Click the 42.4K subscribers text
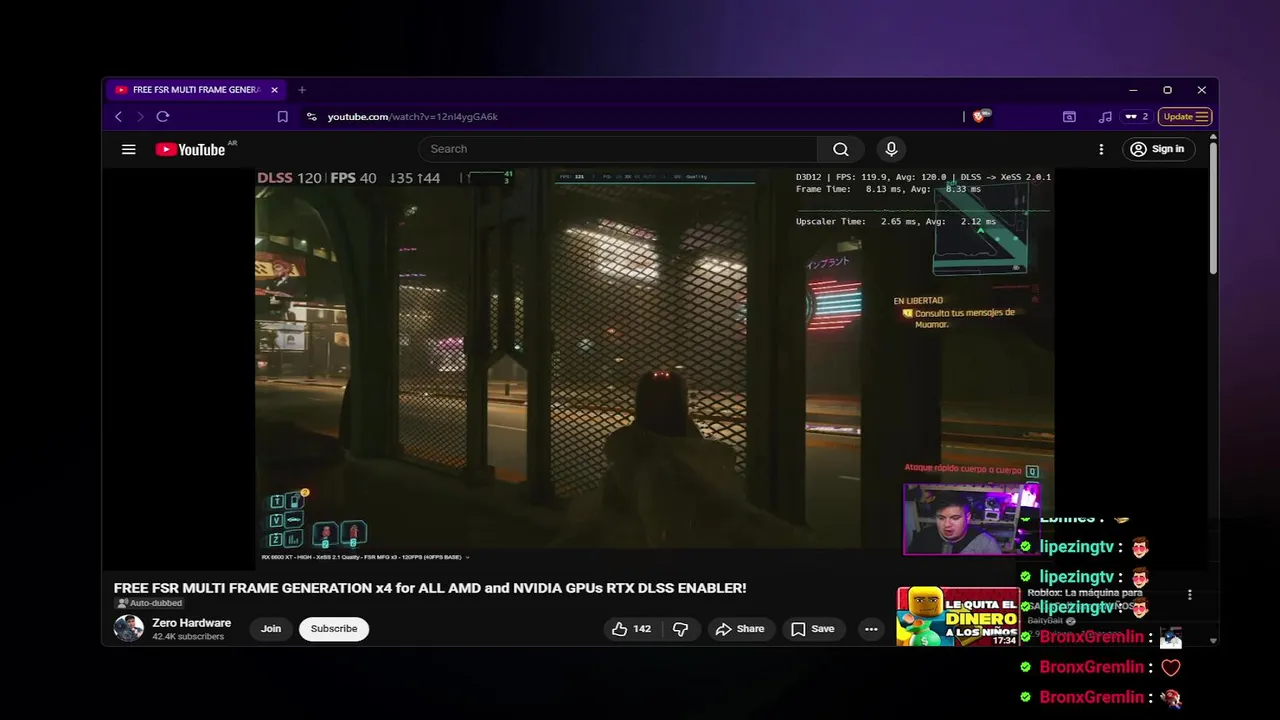 coord(188,637)
